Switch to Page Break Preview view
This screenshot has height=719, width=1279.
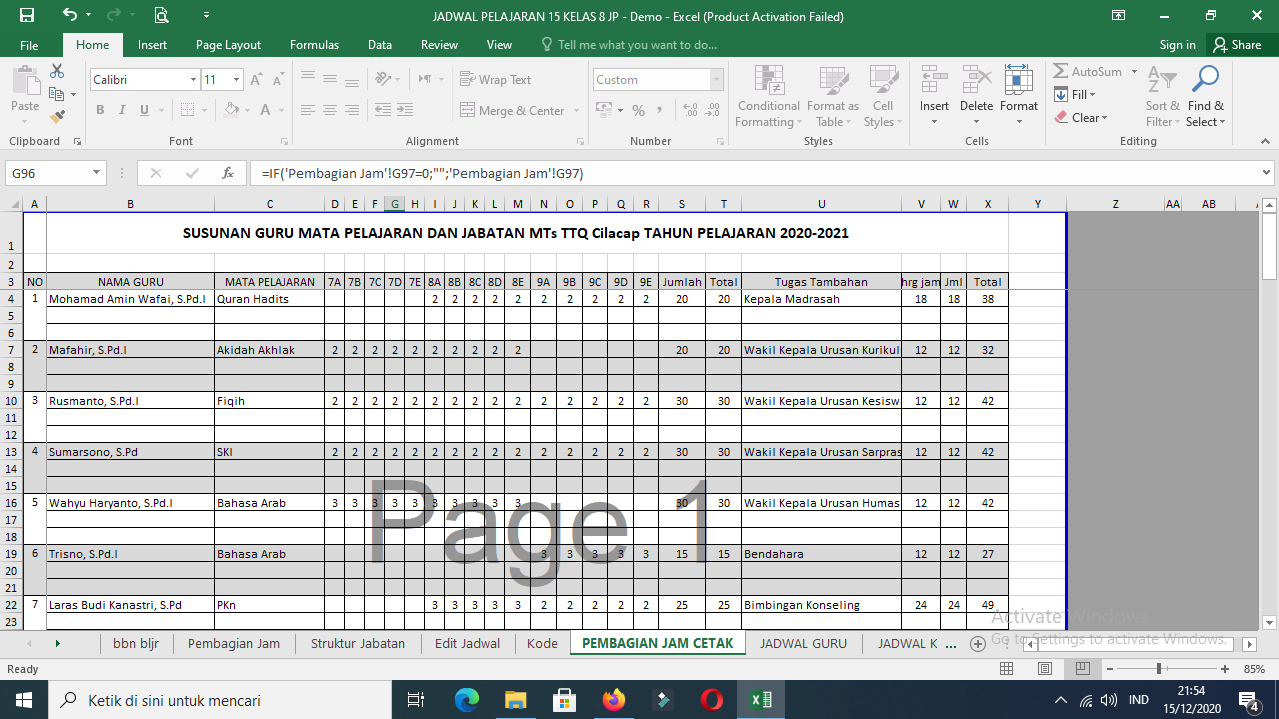[1081, 668]
